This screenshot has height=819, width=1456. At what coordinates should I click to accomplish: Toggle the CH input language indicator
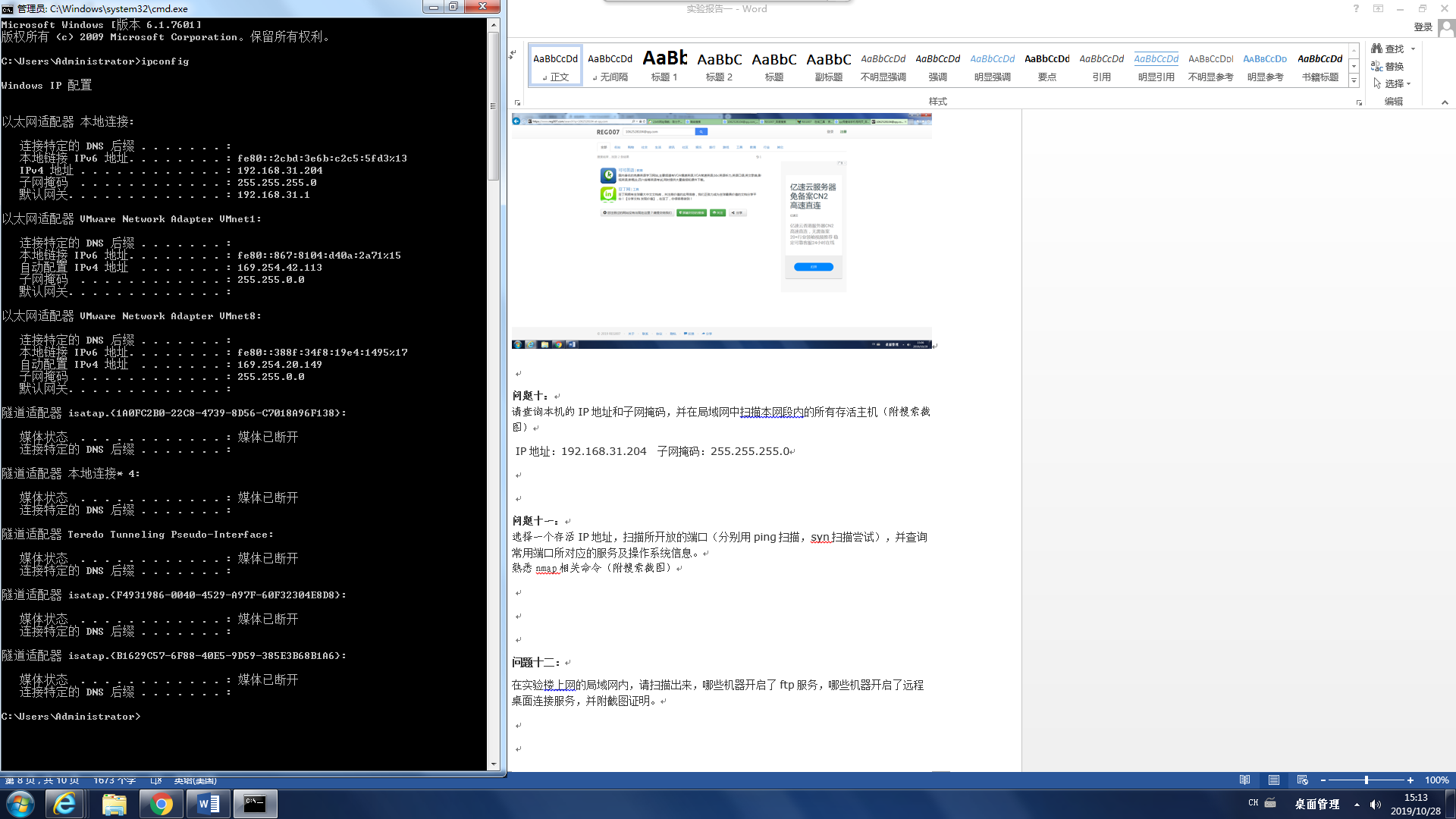1253,802
